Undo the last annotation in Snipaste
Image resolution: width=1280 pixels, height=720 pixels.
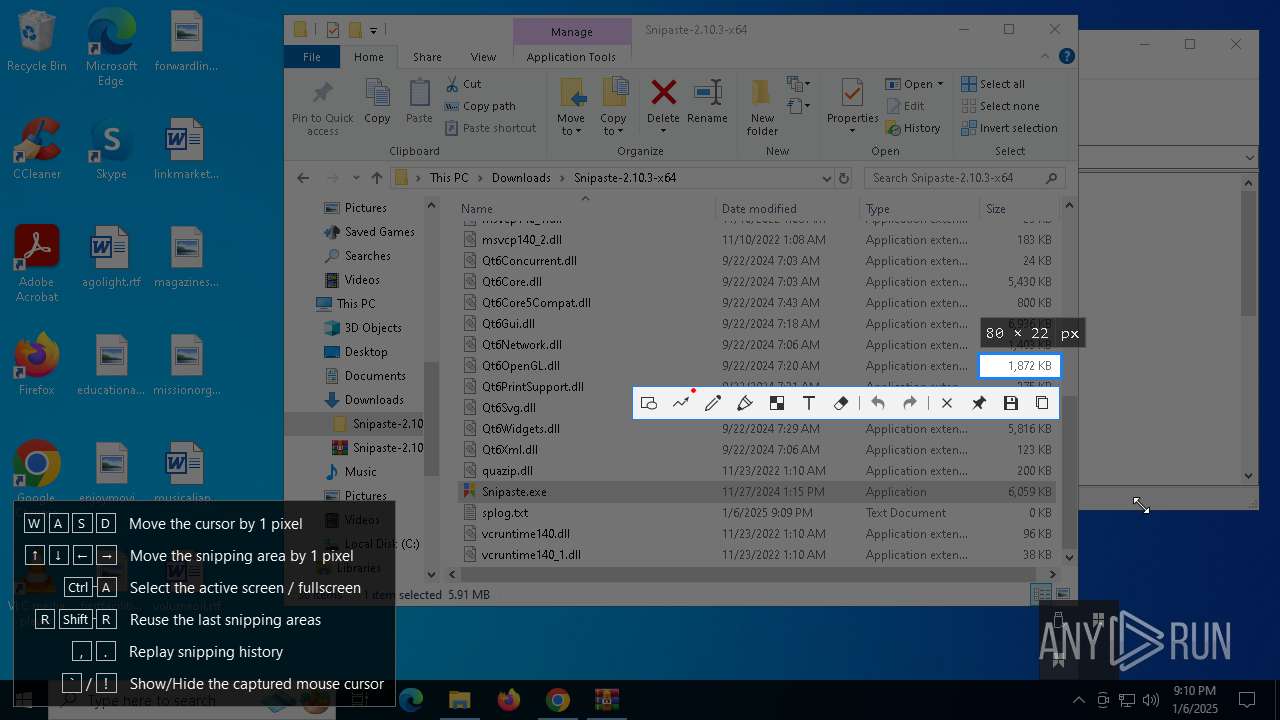click(878, 403)
